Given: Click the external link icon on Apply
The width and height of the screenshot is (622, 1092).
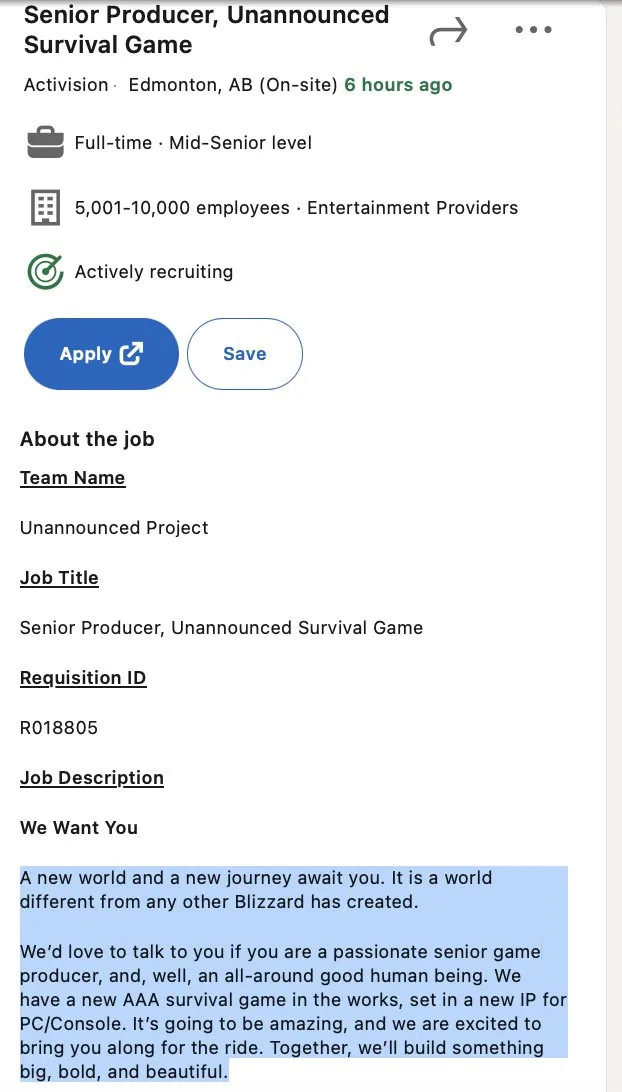Looking at the screenshot, I should (131, 354).
